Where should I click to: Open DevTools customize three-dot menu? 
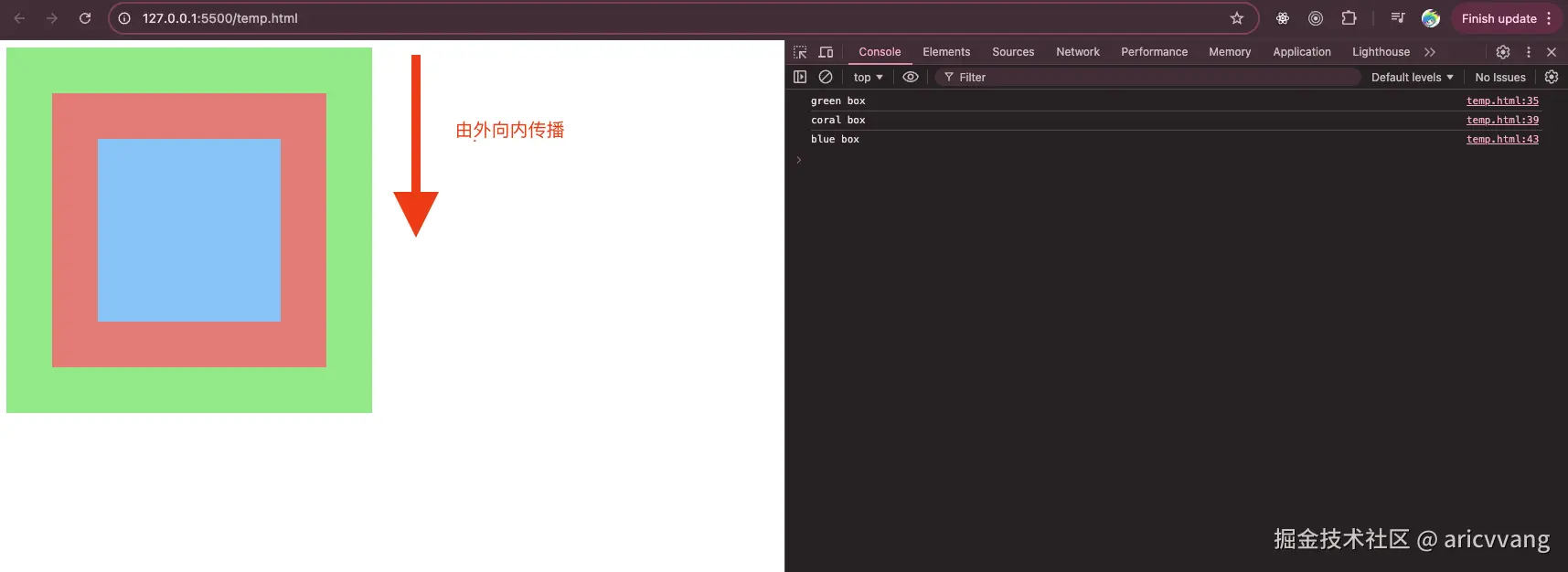coord(1529,52)
